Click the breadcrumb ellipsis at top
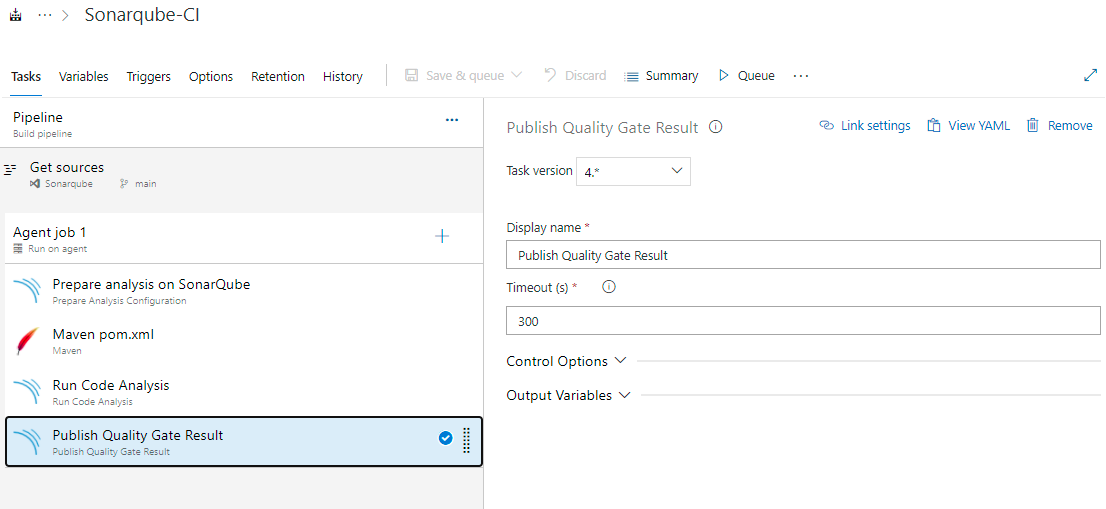The height and width of the screenshot is (509, 1106). pyautogui.click(x=45, y=16)
